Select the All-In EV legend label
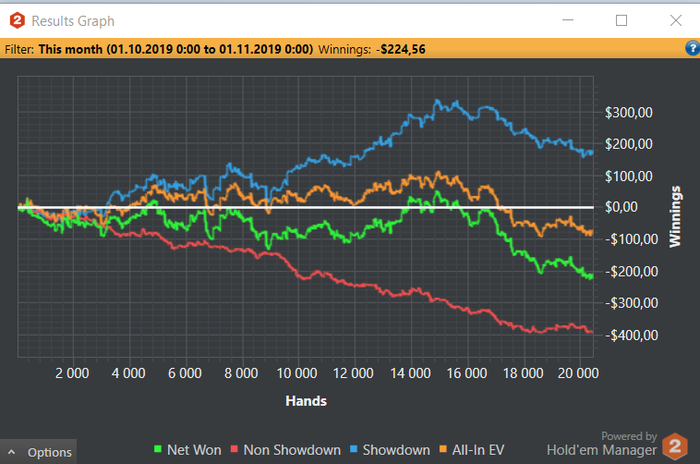The image size is (700, 464). [x=478, y=450]
